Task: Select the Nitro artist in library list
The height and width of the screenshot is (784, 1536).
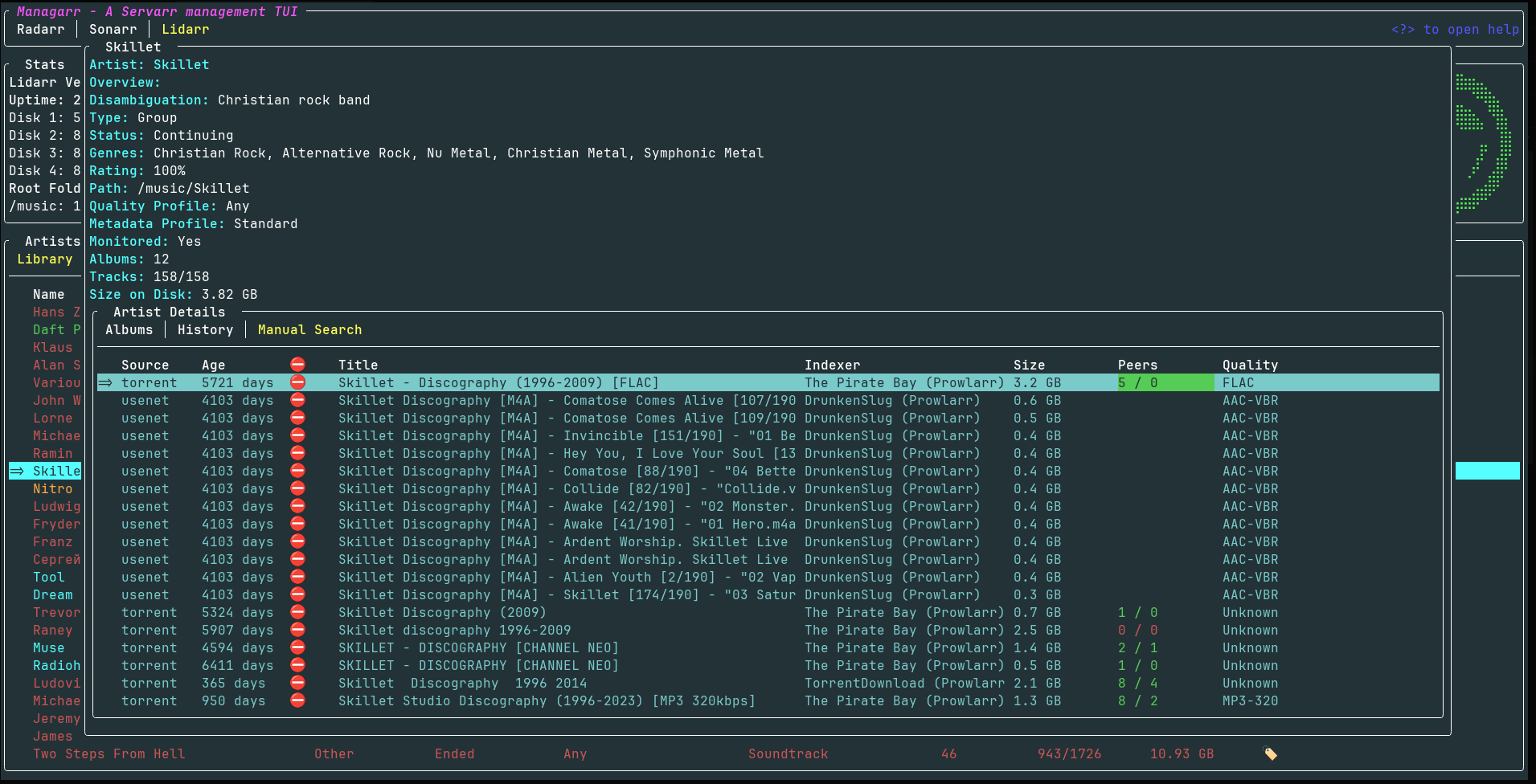Action: [52, 488]
